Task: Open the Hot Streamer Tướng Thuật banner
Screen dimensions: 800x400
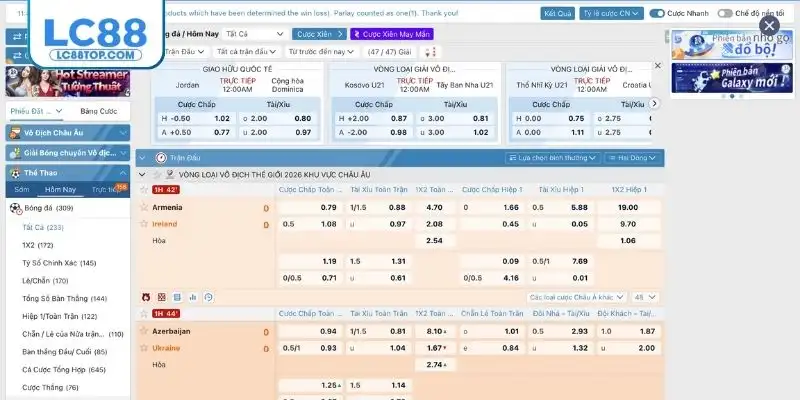Action: 66,81
